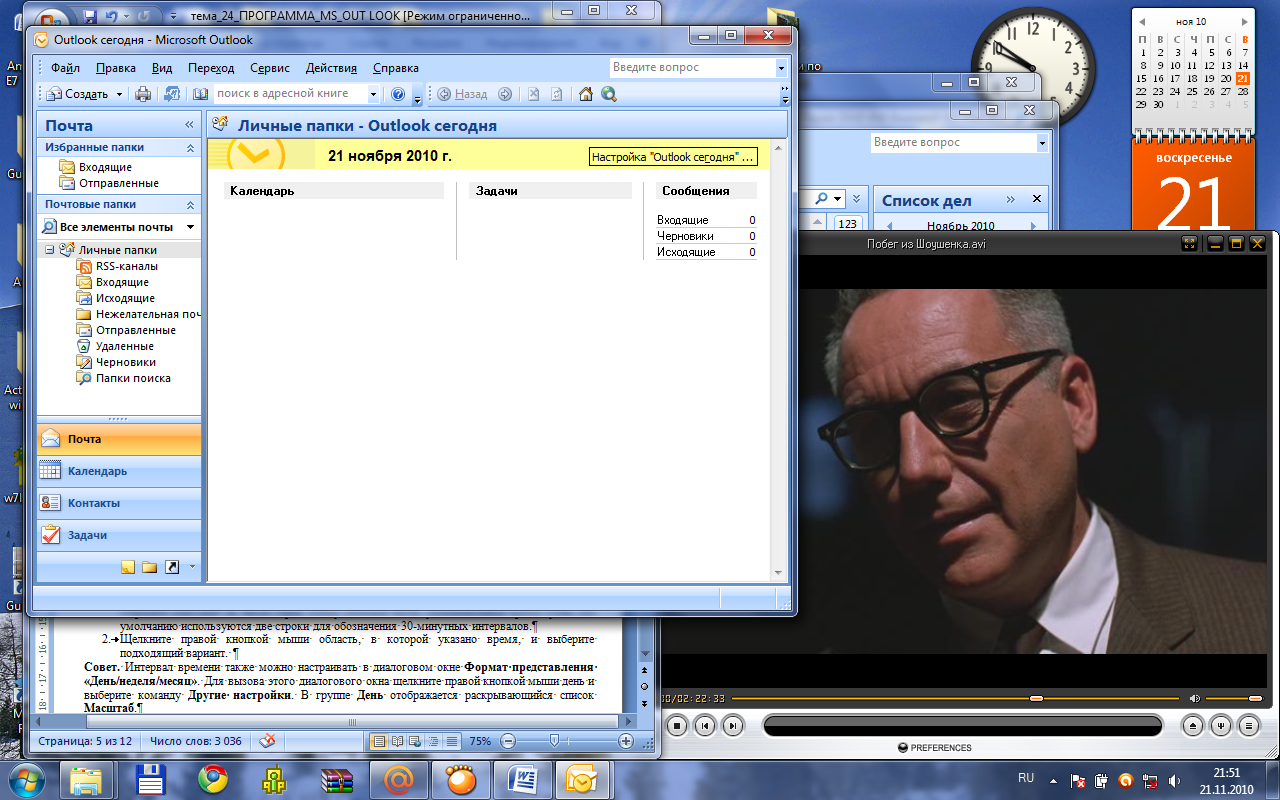Open the Правка menu

(116, 68)
